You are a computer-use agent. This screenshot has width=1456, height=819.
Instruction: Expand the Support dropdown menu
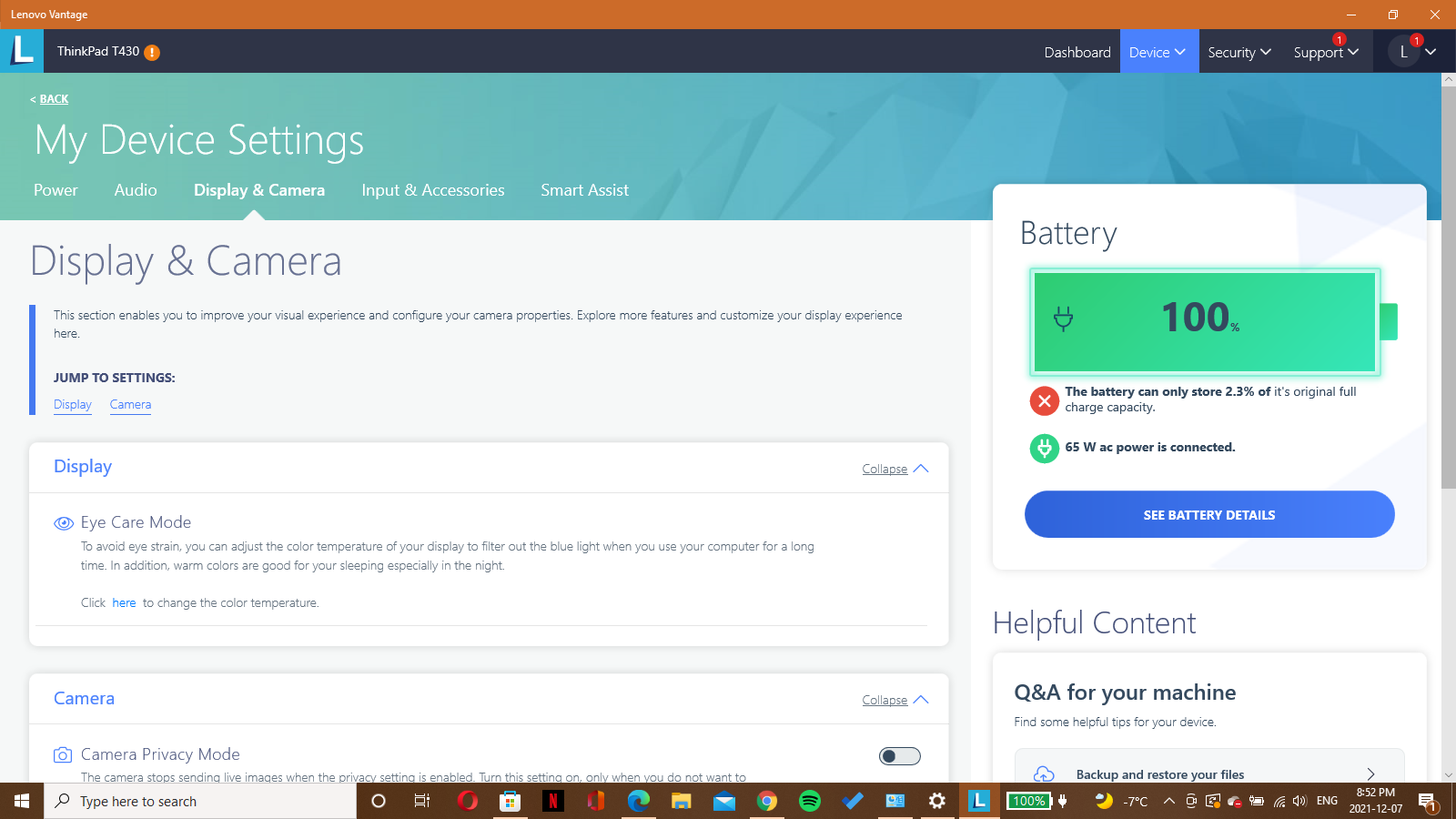tap(1325, 52)
